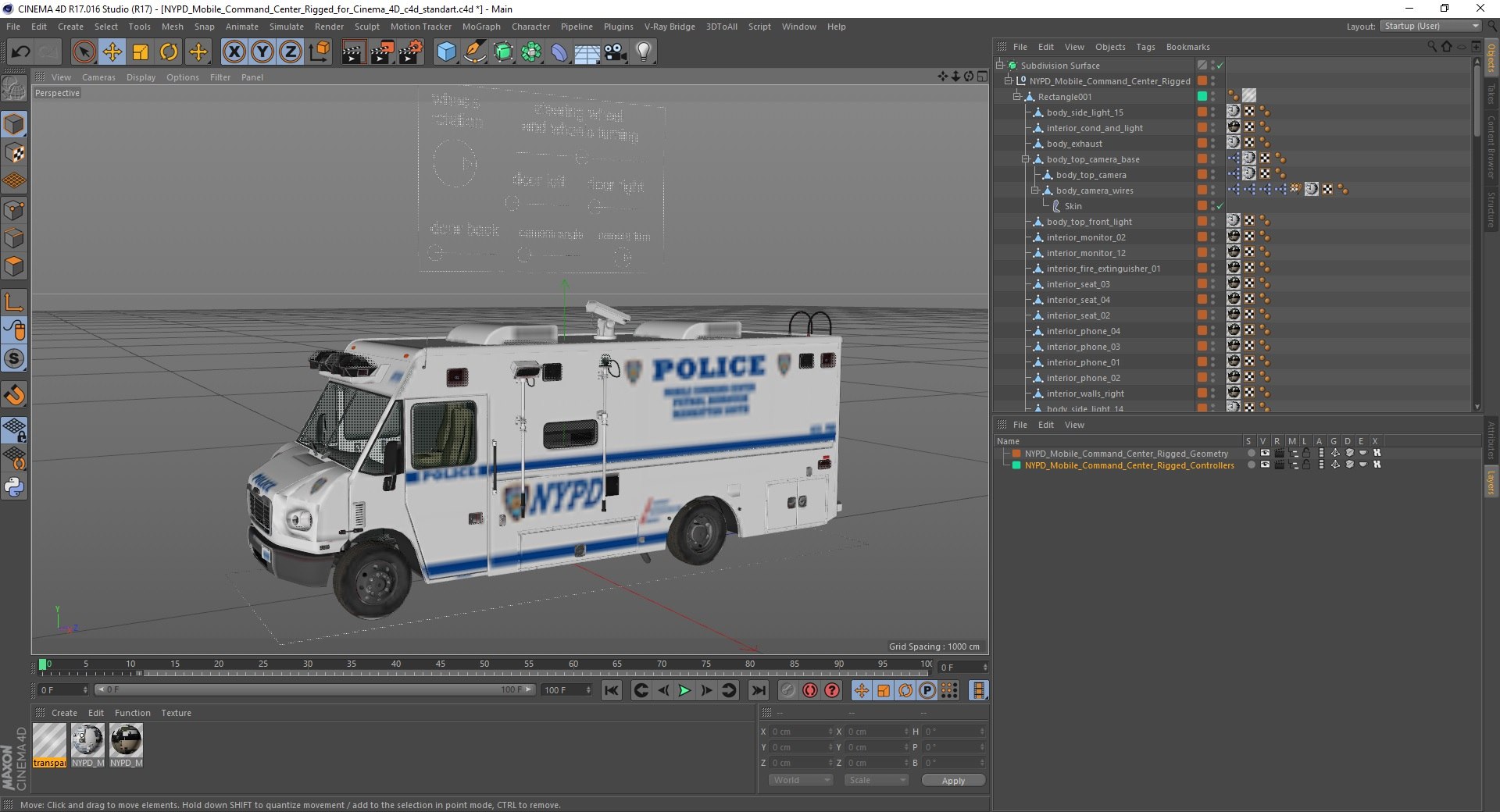Activate the Scale tool
1500x812 pixels.
tap(141, 52)
